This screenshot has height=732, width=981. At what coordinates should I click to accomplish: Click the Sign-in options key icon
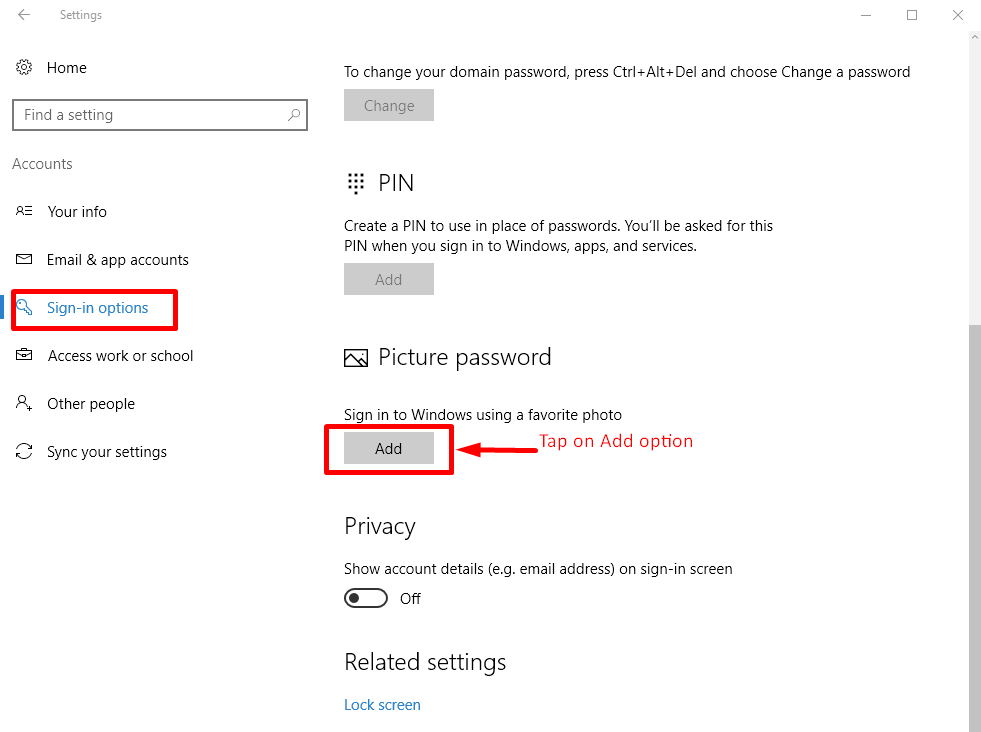tap(24, 308)
